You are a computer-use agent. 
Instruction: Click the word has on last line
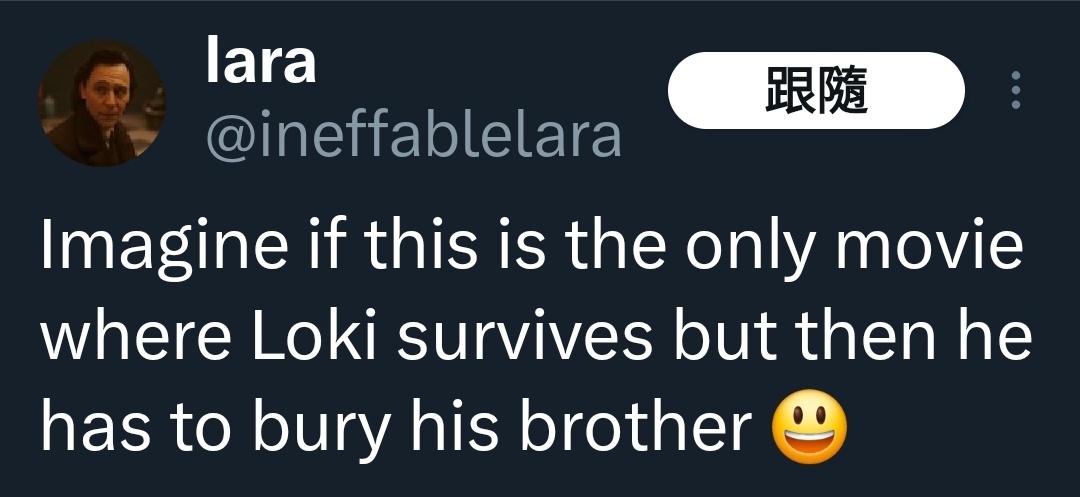tap(94, 427)
